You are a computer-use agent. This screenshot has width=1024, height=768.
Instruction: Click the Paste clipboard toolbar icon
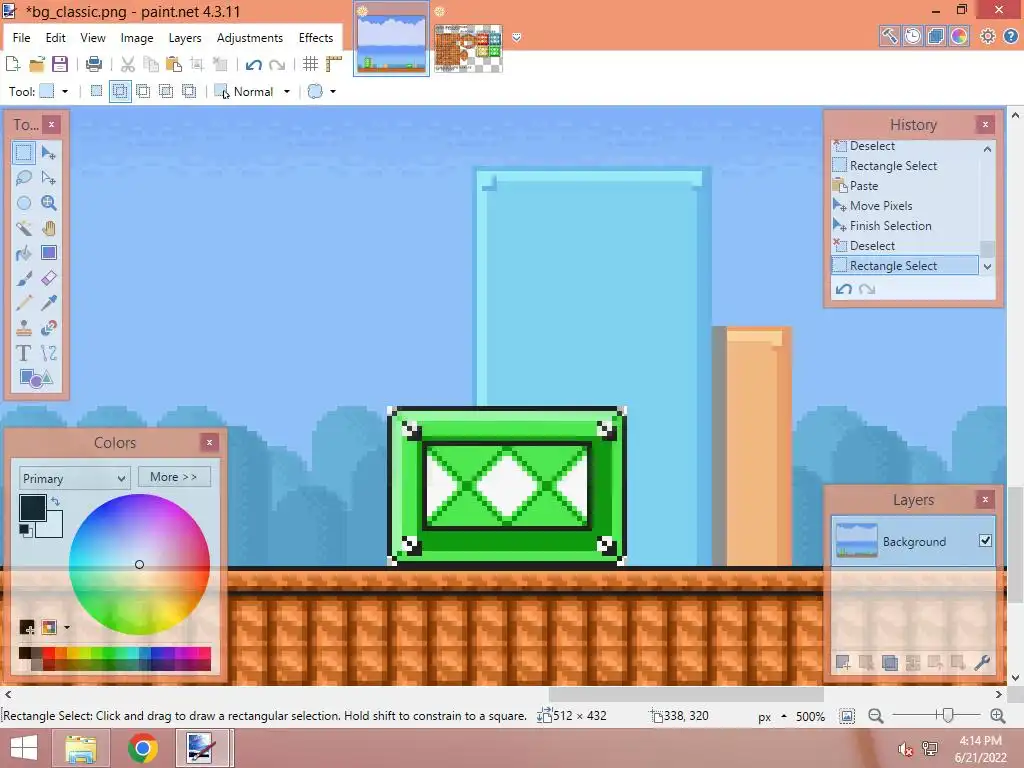(174, 64)
